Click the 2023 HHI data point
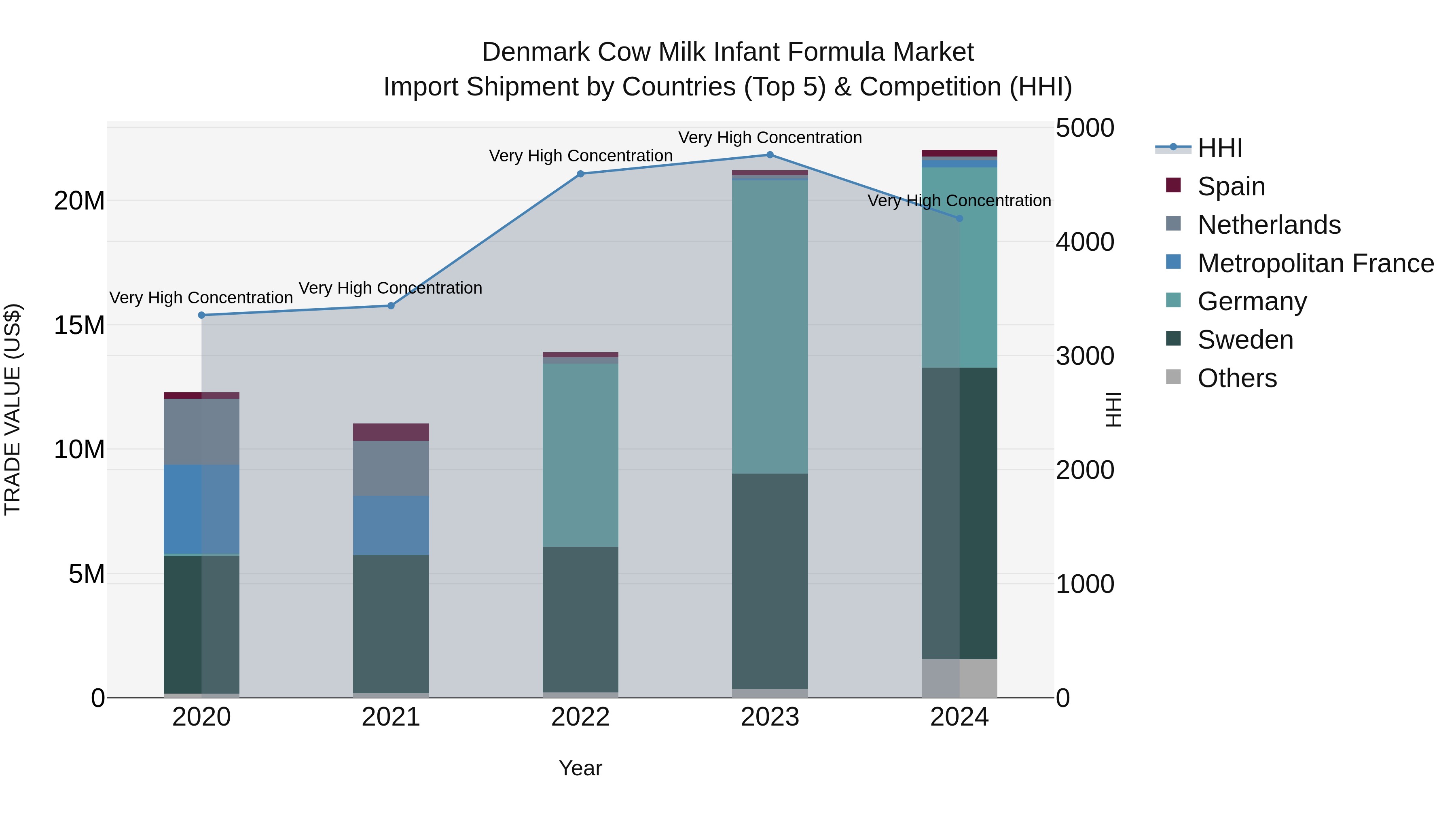 770,155
